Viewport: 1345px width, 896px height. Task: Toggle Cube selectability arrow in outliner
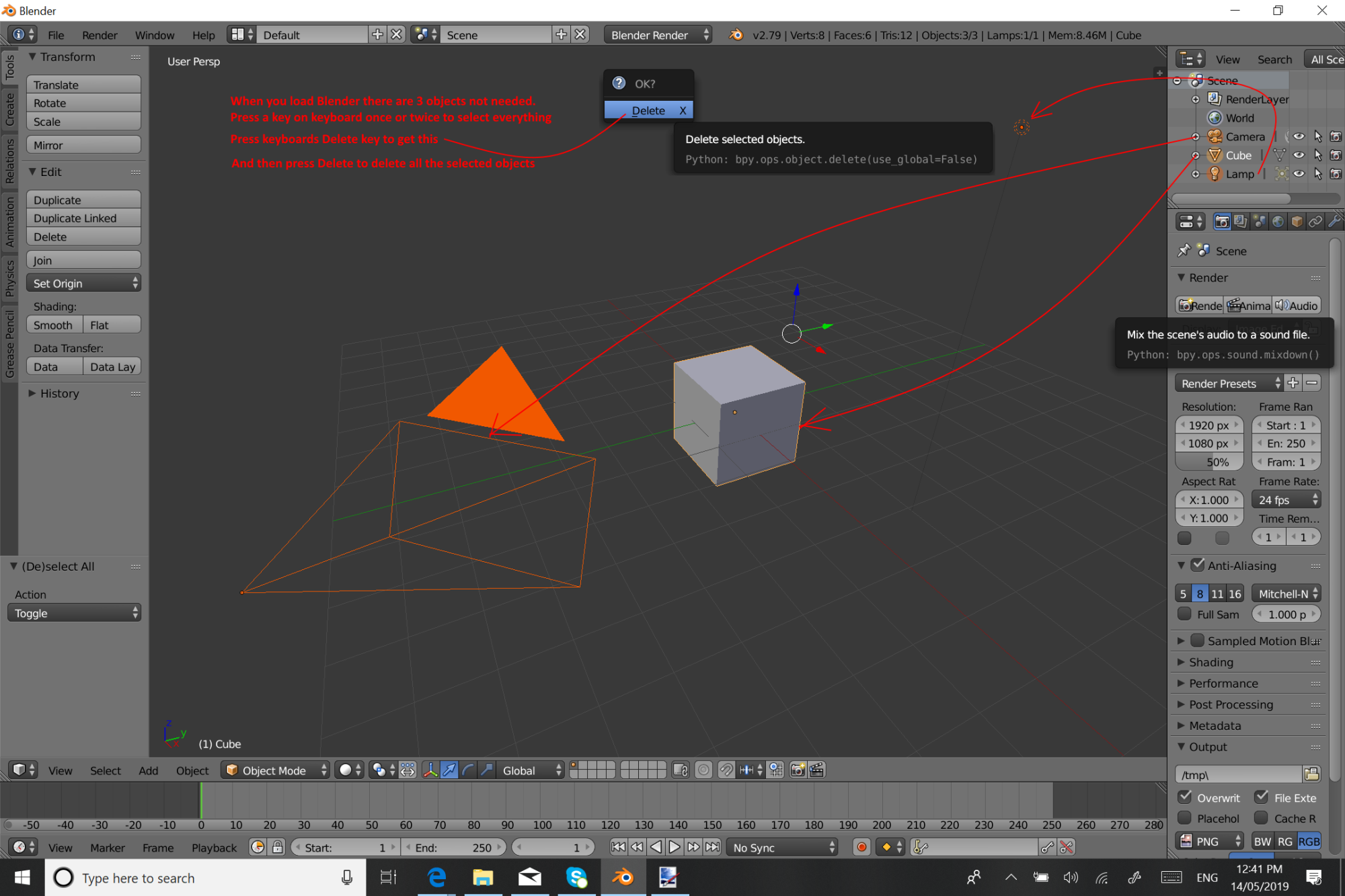[x=1317, y=155]
